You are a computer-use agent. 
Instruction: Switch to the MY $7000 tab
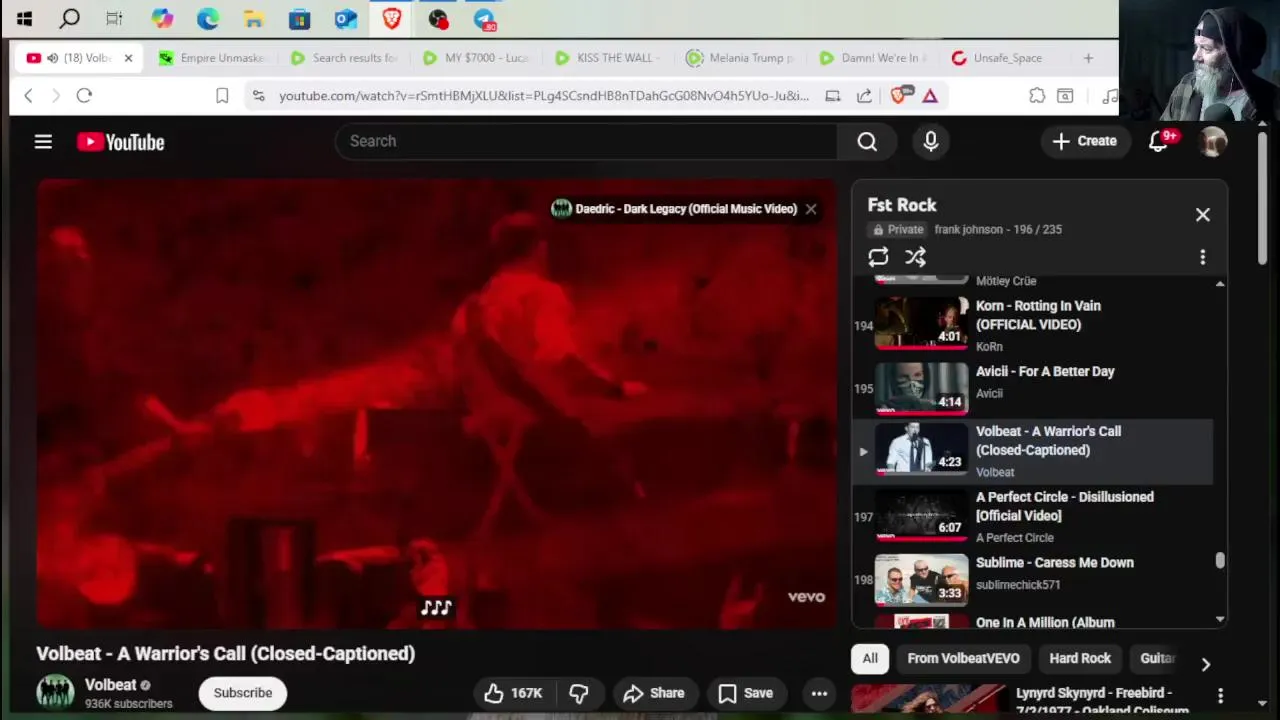pyautogui.click(x=475, y=58)
